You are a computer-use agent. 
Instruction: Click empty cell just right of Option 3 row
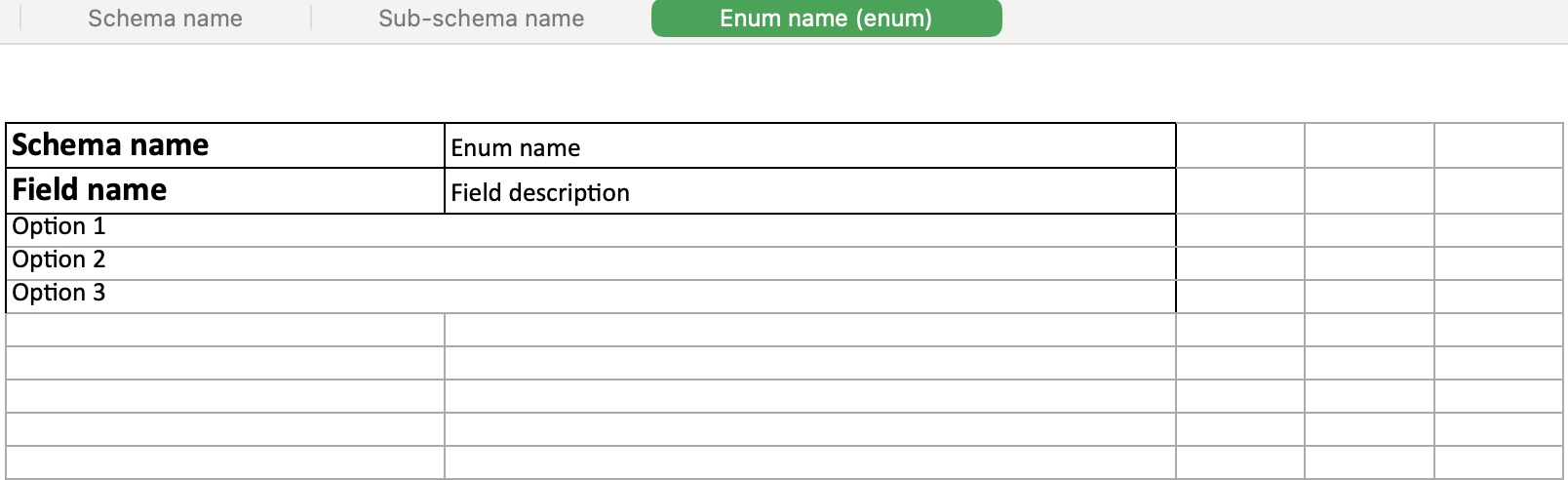click(x=1240, y=297)
